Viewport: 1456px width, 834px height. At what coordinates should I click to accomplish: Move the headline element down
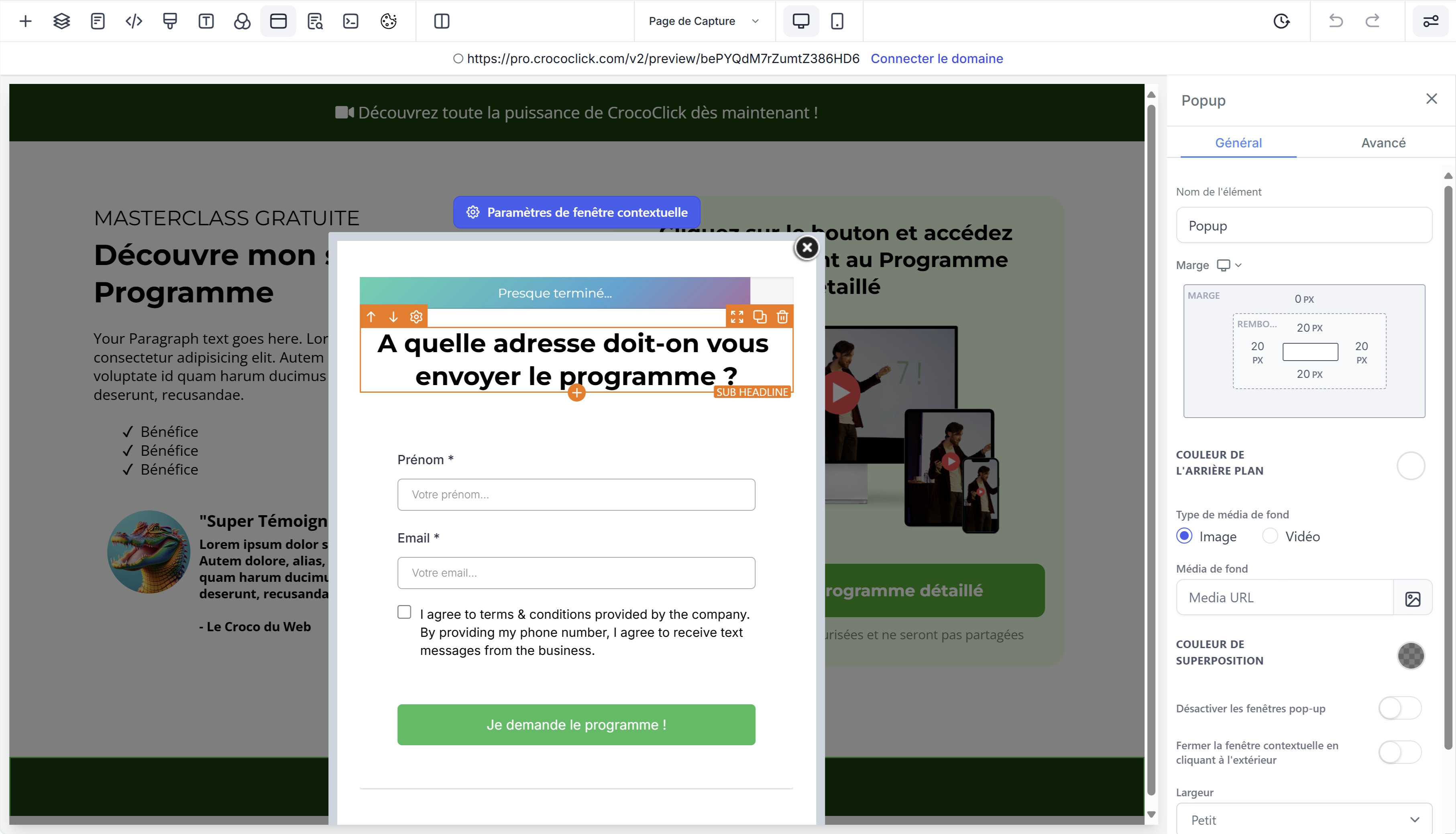click(x=393, y=317)
